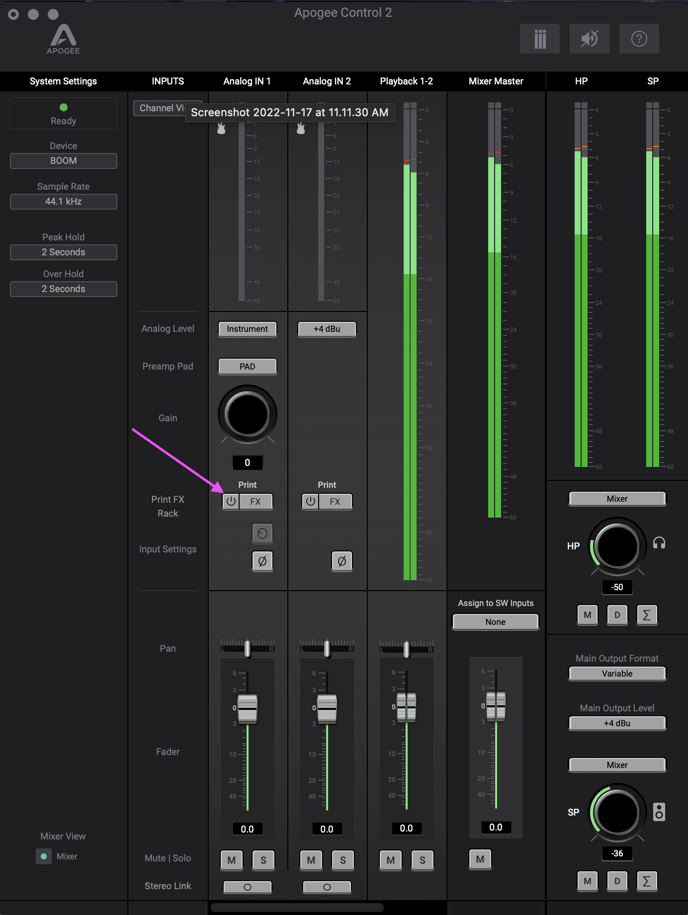This screenshot has width=688, height=915.
Task: Open the Analog IN 2 +4 dBu dropdown
Action: 327,329
